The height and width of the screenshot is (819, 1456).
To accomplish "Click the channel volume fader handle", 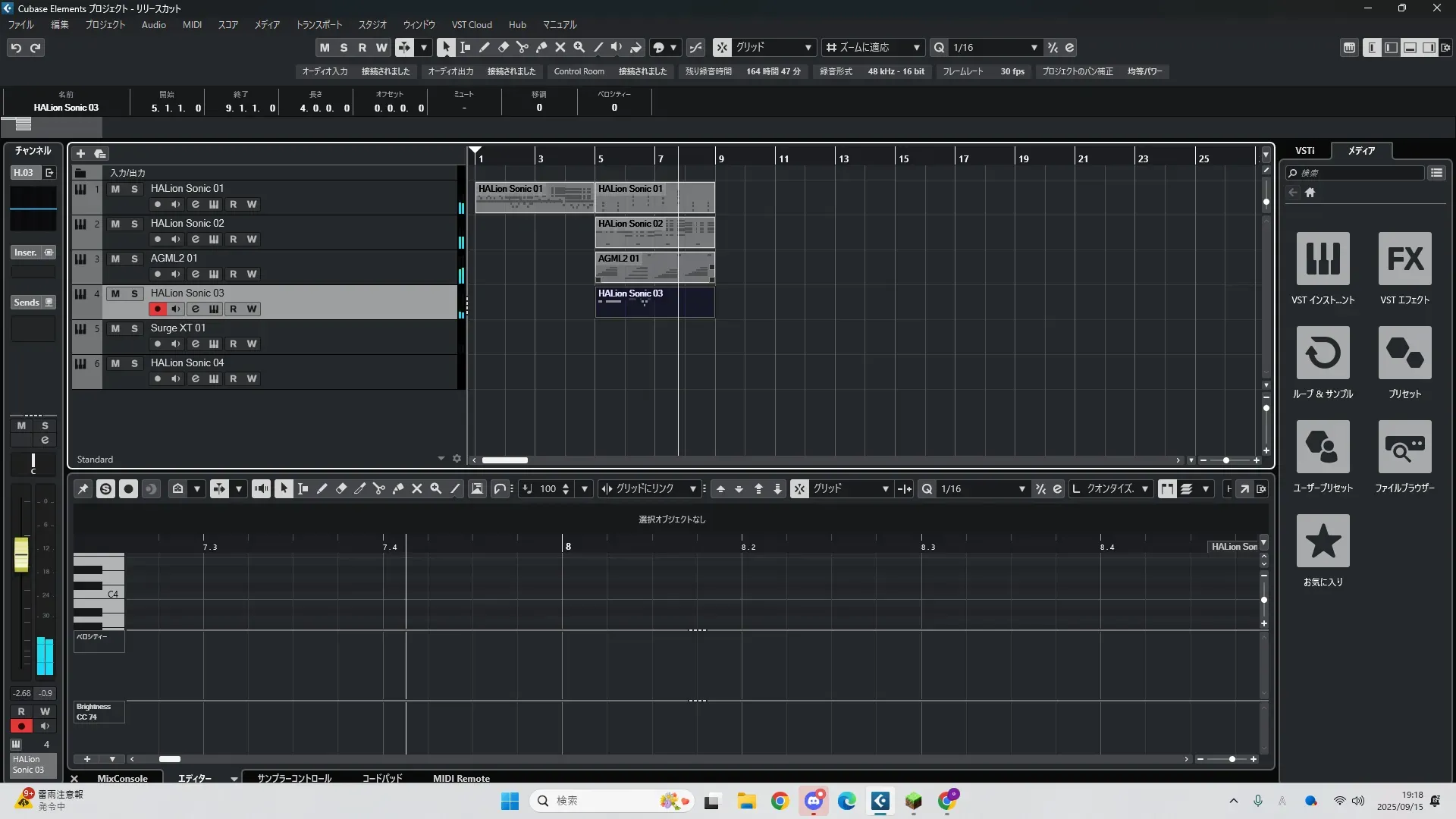I will click(x=21, y=554).
